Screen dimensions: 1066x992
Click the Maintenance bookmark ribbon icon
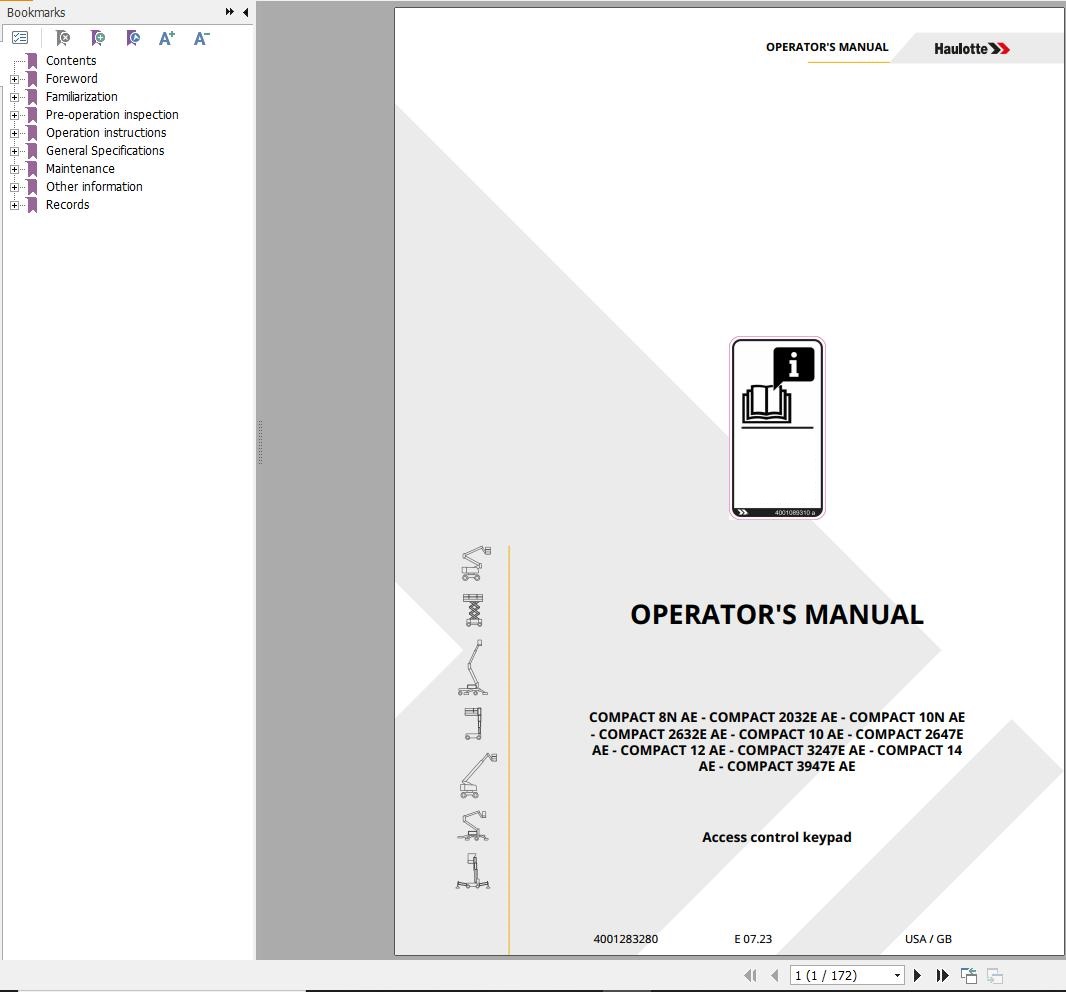click(x=32, y=169)
